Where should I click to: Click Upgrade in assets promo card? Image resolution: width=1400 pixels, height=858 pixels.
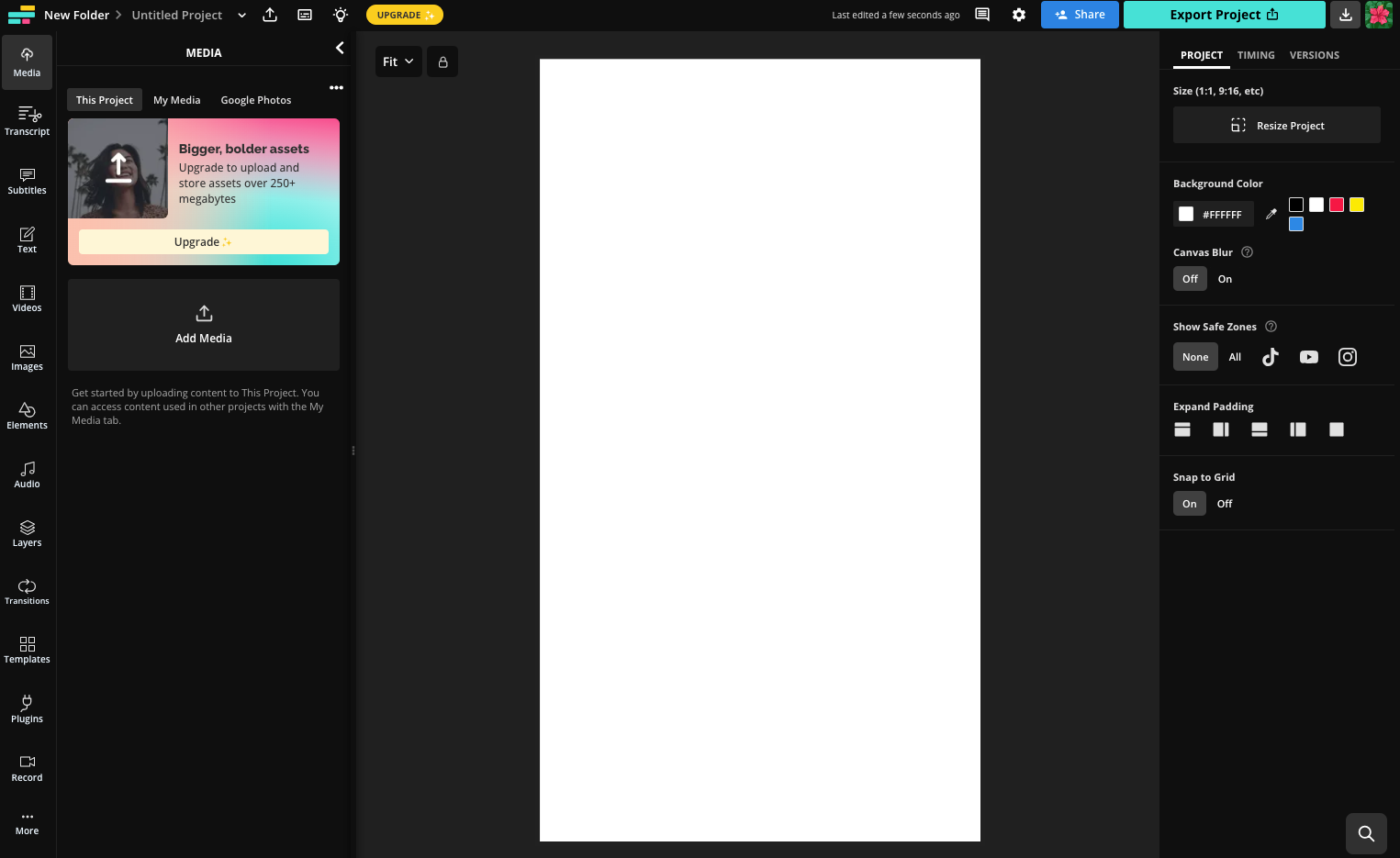[x=204, y=242]
